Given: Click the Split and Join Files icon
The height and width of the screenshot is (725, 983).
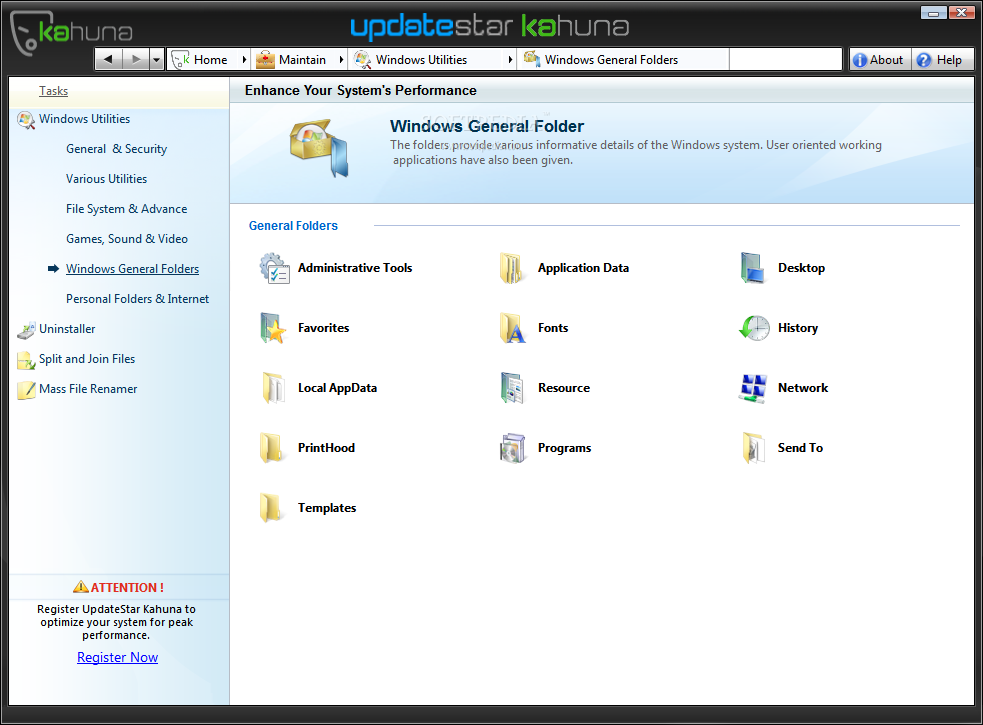Looking at the screenshot, I should (26, 360).
